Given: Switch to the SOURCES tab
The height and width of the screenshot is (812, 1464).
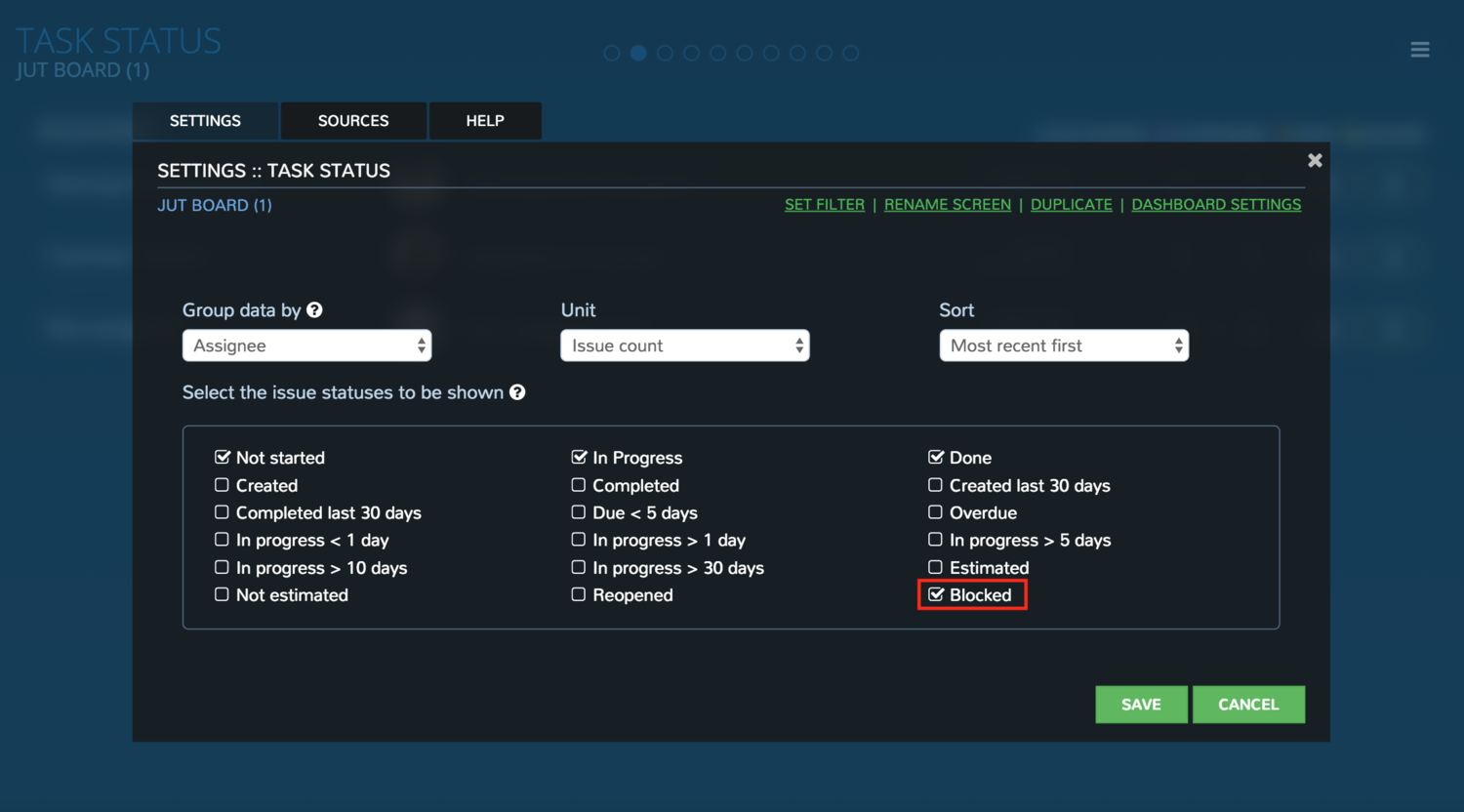Looking at the screenshot, I should click(x=353, y=121).
